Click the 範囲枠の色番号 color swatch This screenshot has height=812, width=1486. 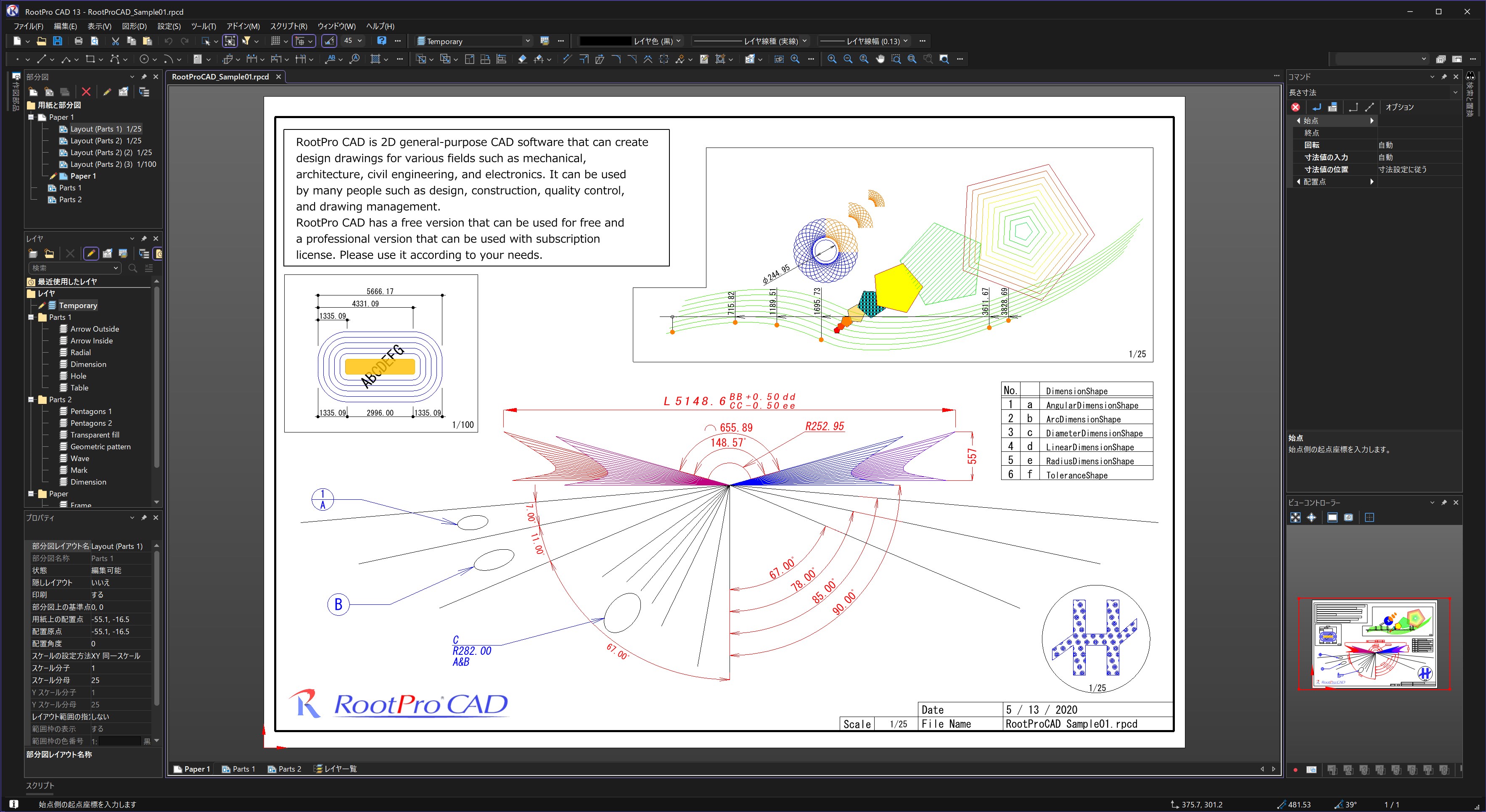pyautogui.click(x=119, y=741)
